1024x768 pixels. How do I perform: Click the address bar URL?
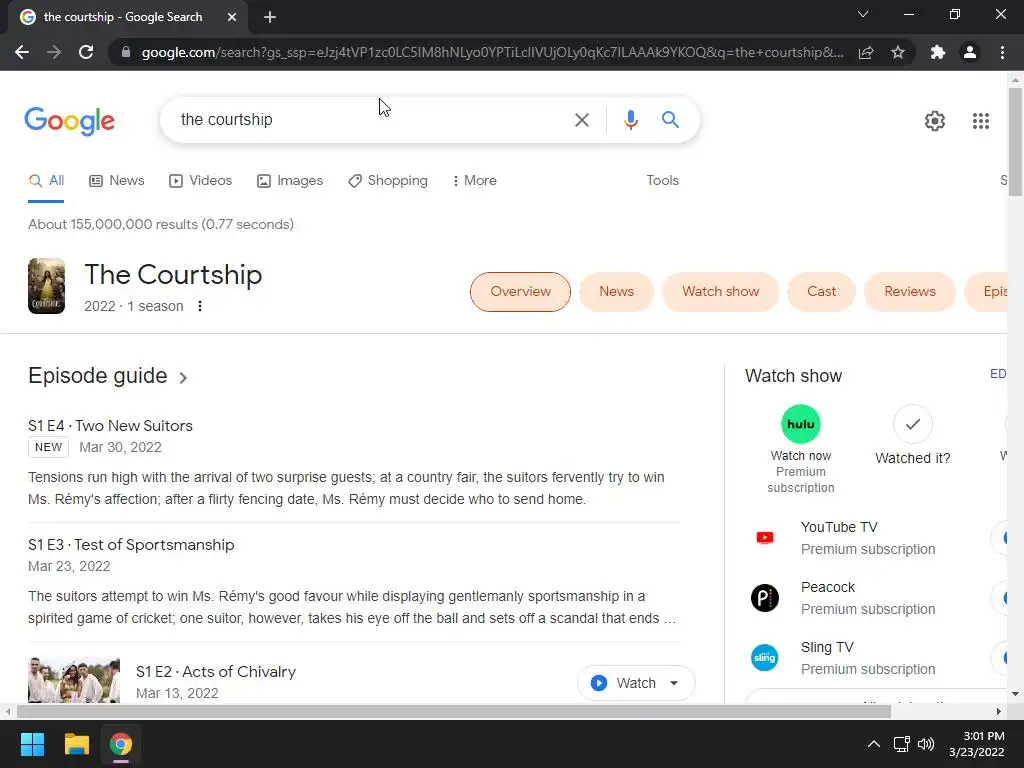[x=492, y=52]
